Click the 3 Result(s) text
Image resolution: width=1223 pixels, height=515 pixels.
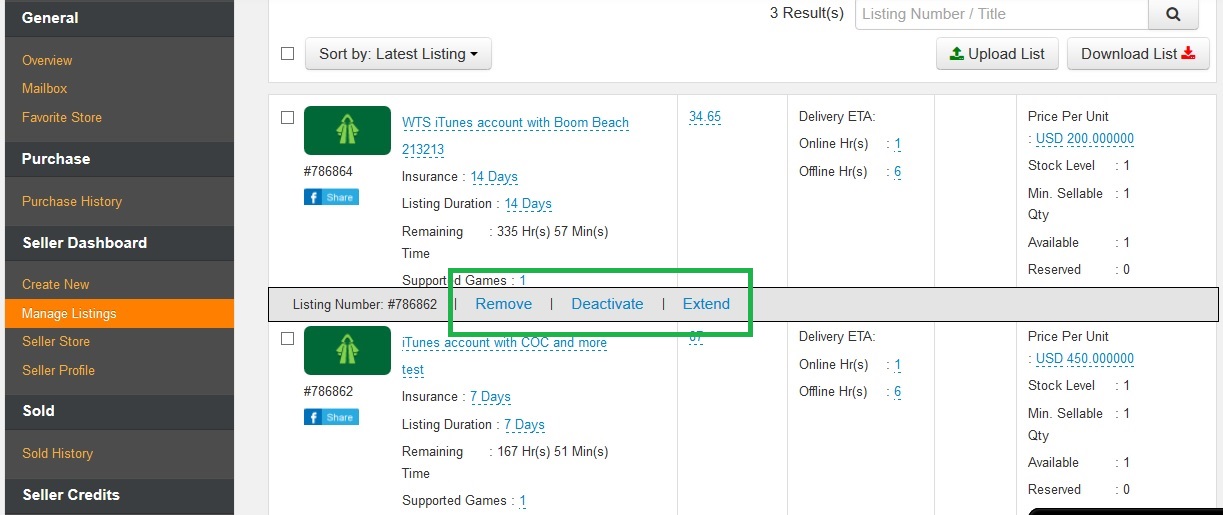click(807, 13)
